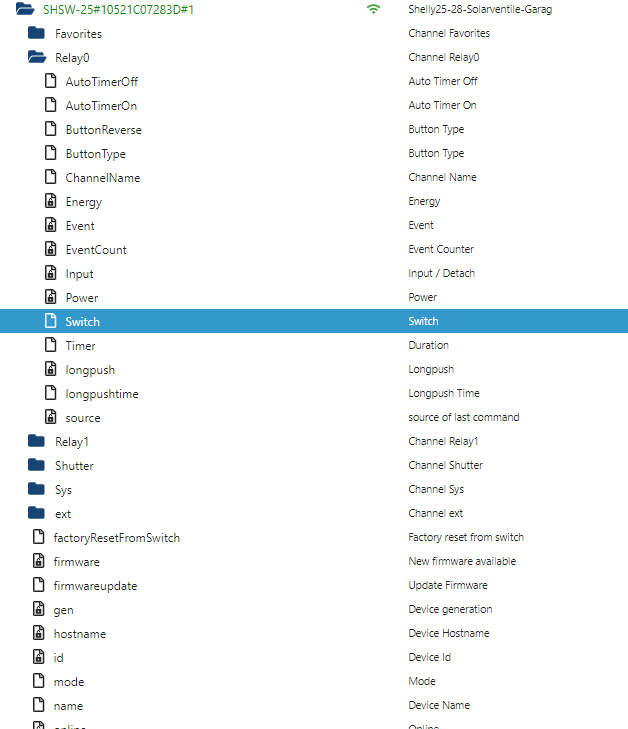Click the 'Duration' description text

coord(429,345)
